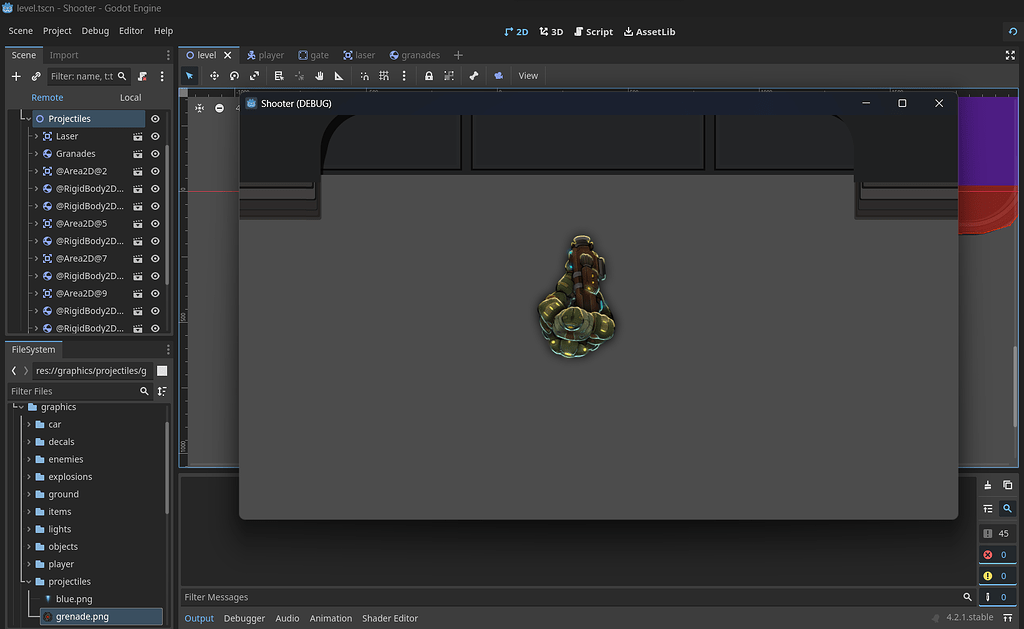The image size is (1024, 629).
Task: Open the snapping options three-dot menu
Action: (x=404, y=76)
